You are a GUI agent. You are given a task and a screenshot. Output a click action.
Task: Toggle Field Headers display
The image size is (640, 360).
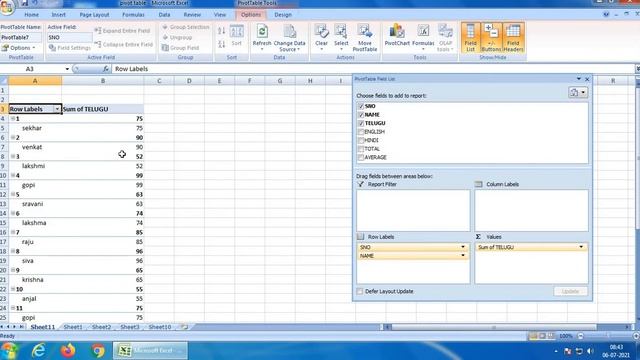(513, 38)
